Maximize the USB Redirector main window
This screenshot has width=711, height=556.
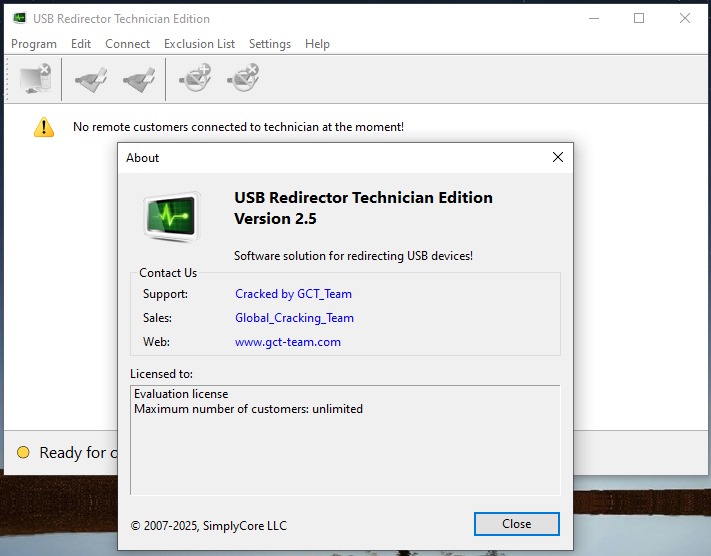pos(639,19)
